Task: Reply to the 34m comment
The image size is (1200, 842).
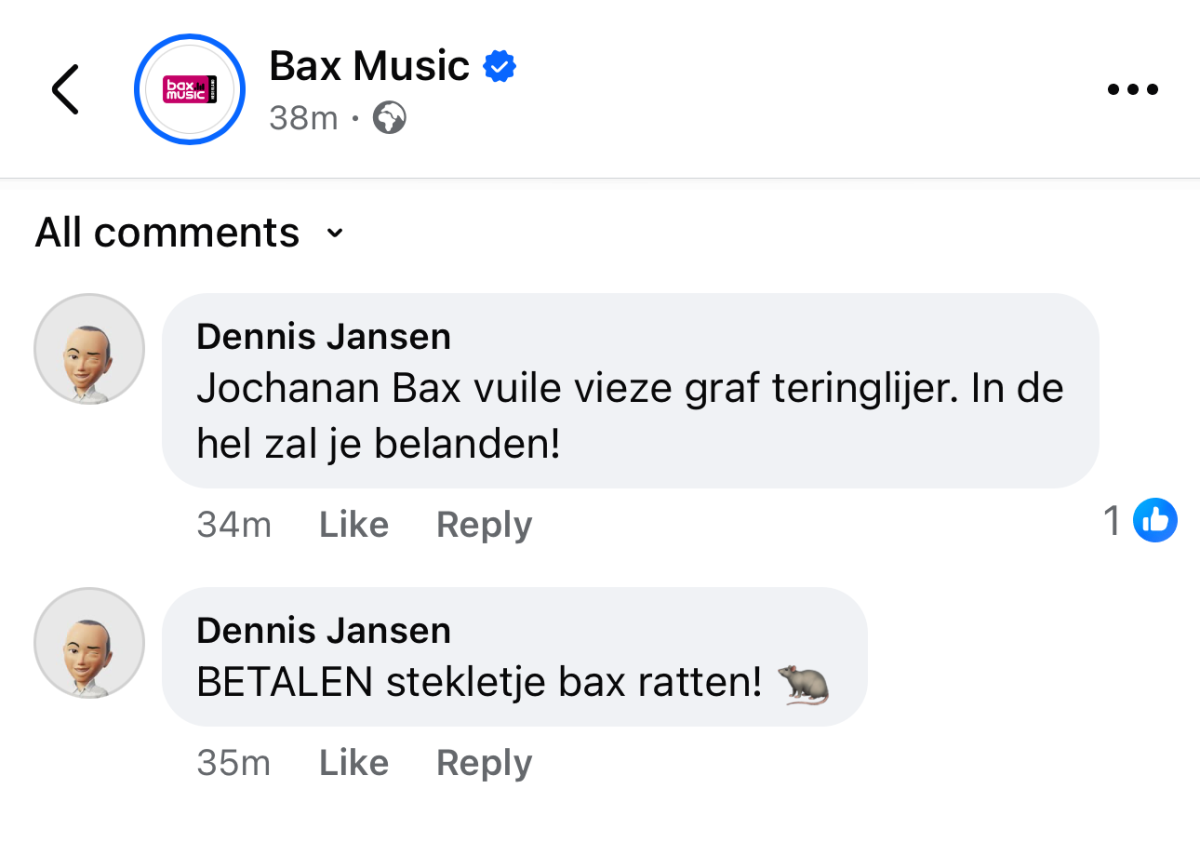Action: [x=484, y=525]
